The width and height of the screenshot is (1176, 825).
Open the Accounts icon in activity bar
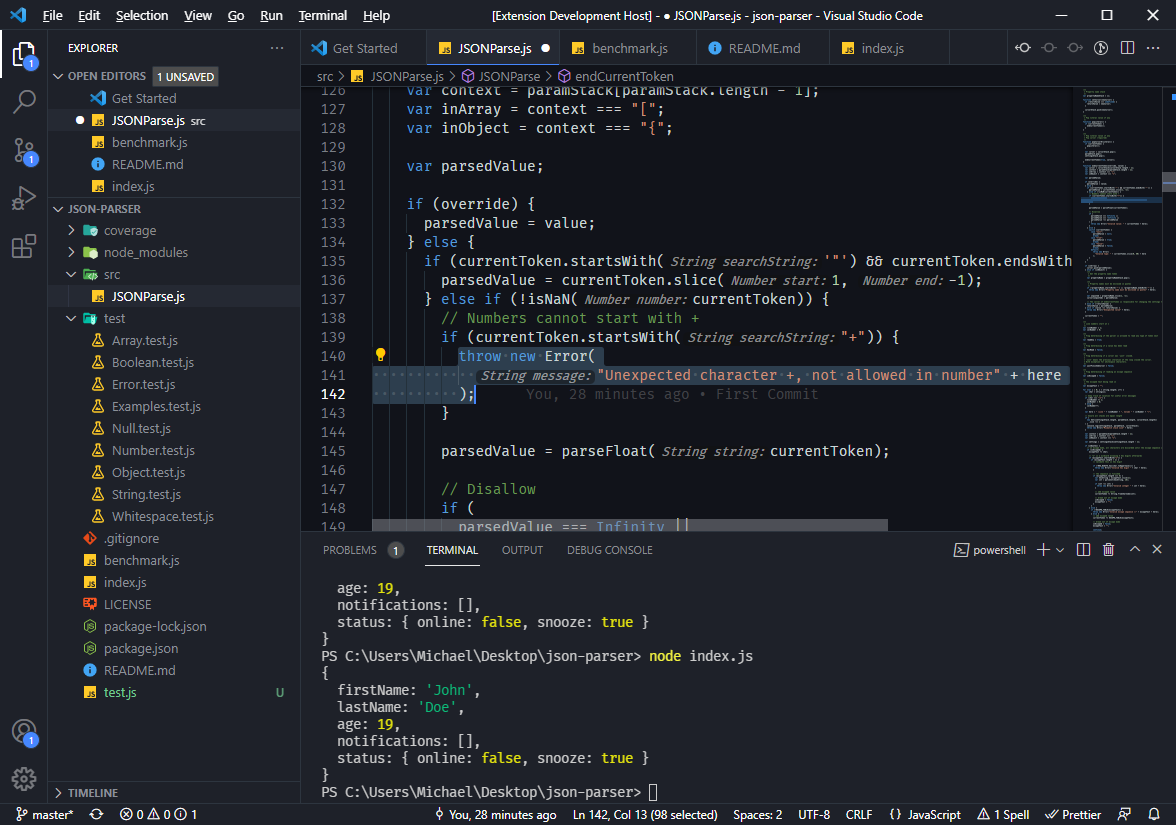pyautogui.click(x=24, y=732)
